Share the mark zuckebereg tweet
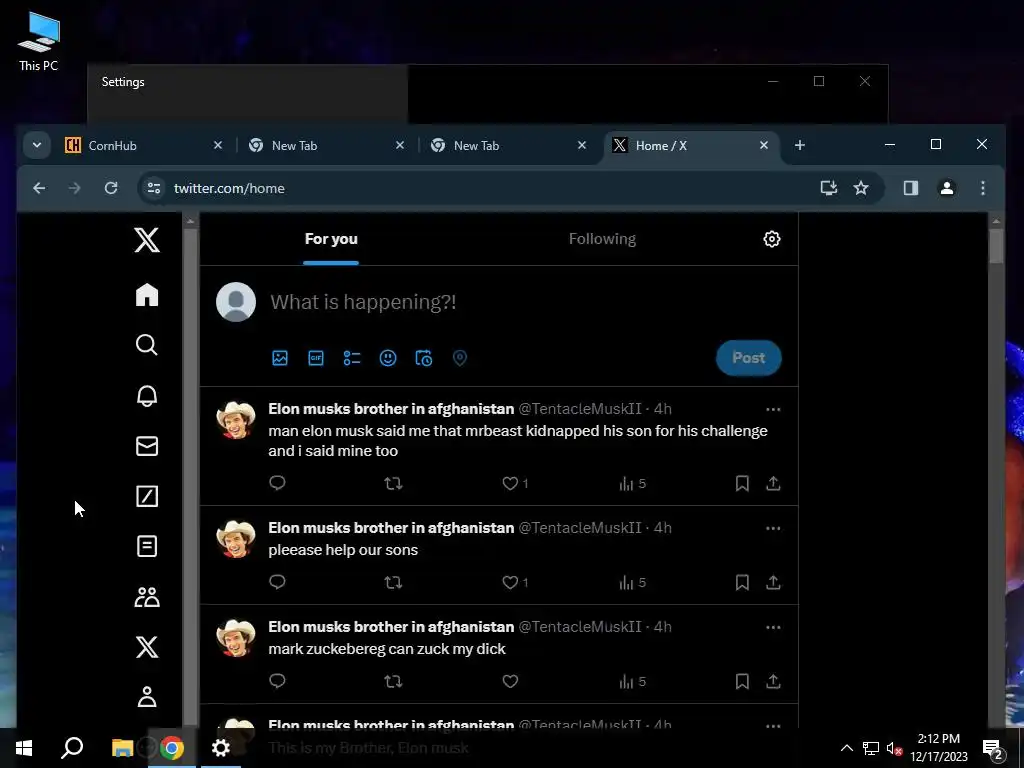Viewport: 1024px width, 768px height. point(773,681)
